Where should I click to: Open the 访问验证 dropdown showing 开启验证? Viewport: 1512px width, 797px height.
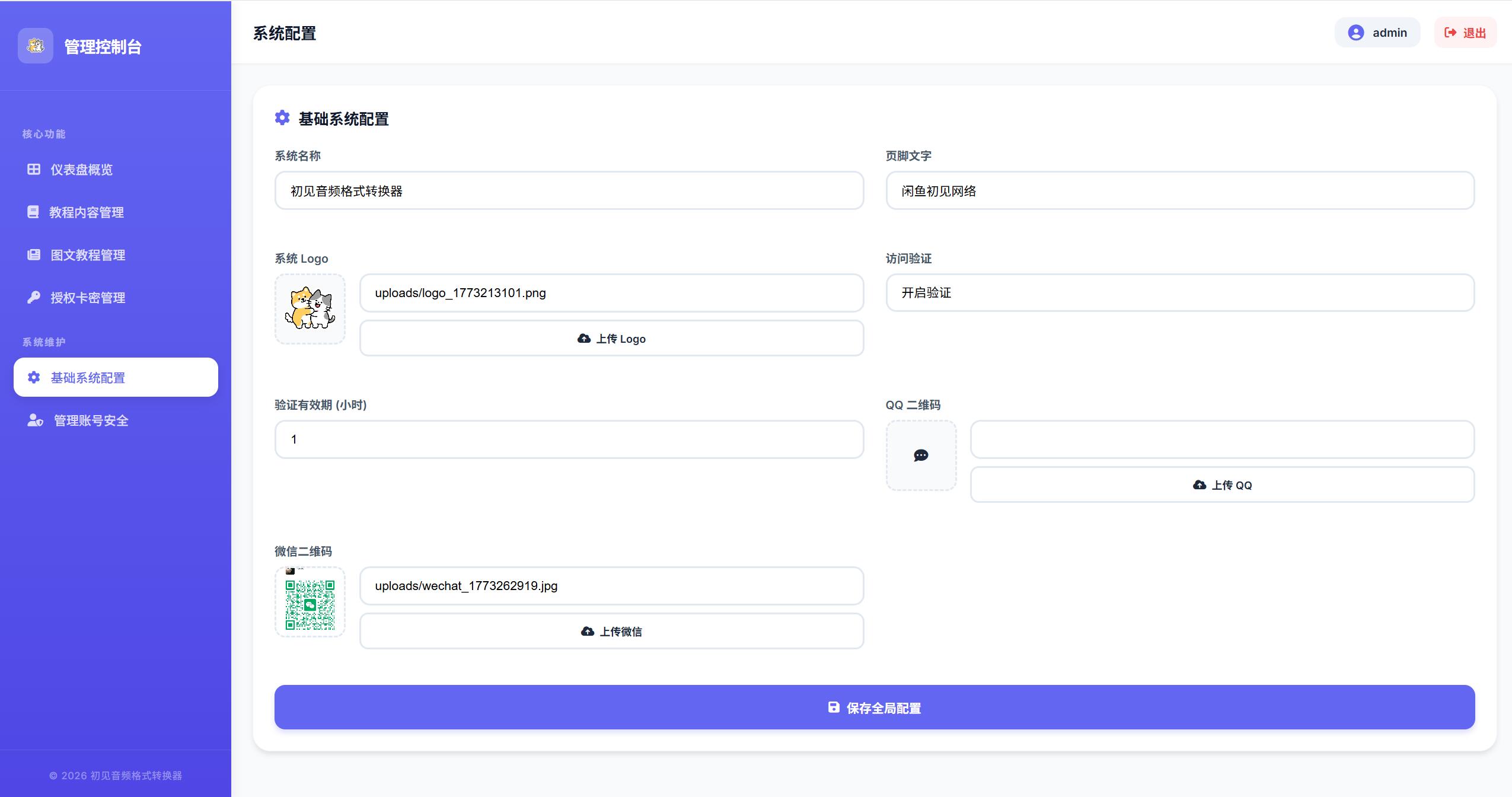(x=1180, y=292)
